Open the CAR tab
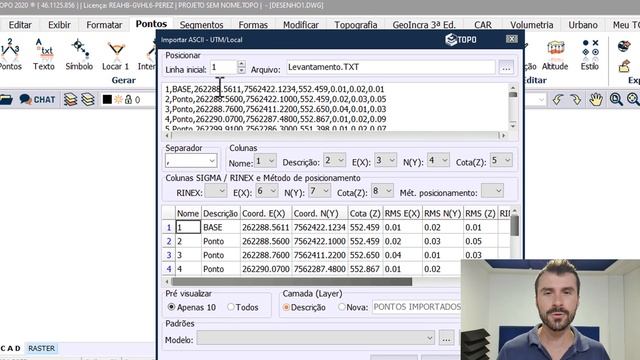Image resolution: width=640 pixels, height=360 pixels. click(x=483, y=25)
